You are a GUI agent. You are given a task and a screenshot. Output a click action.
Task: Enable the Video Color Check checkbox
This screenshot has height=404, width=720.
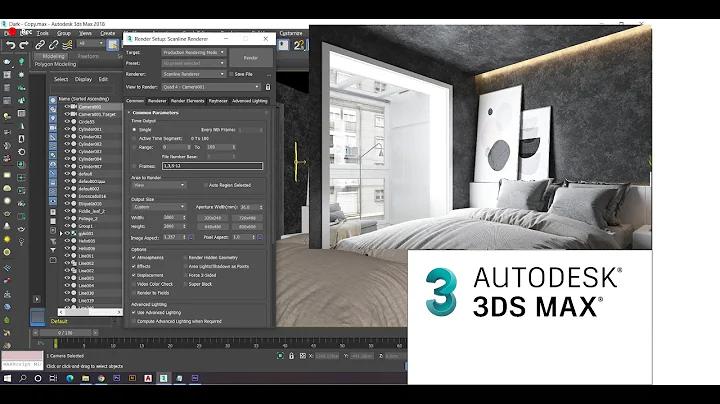tap(134, 284)
